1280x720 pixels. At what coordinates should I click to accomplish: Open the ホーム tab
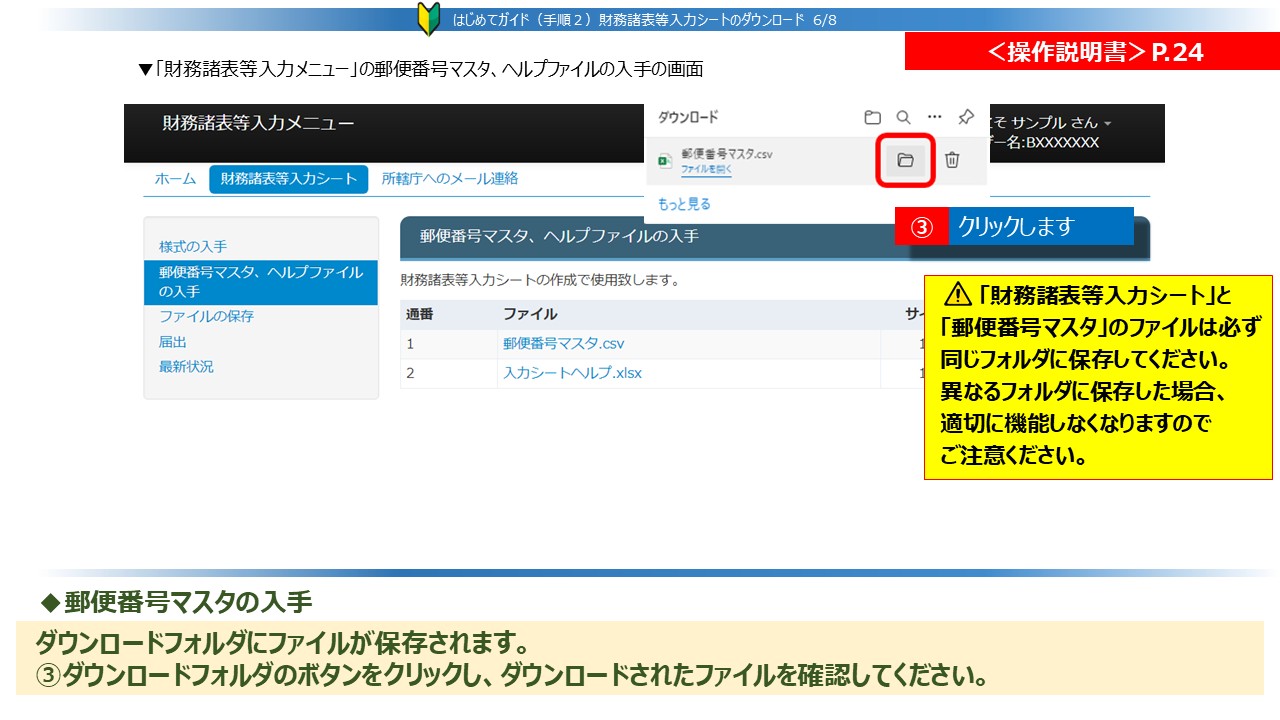point(175,179)
